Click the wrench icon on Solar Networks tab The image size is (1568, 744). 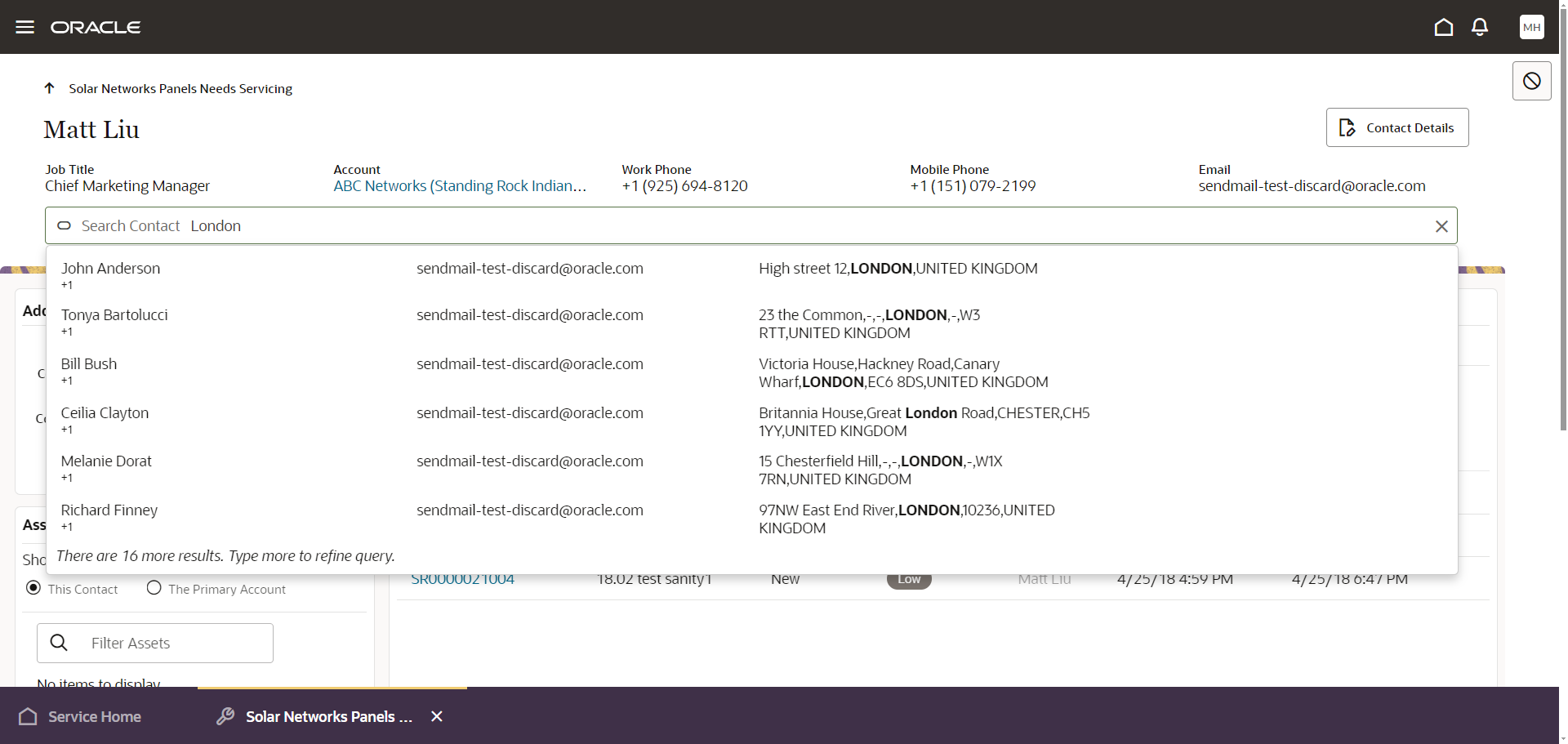pyautogui.click(x=225, y=716)
